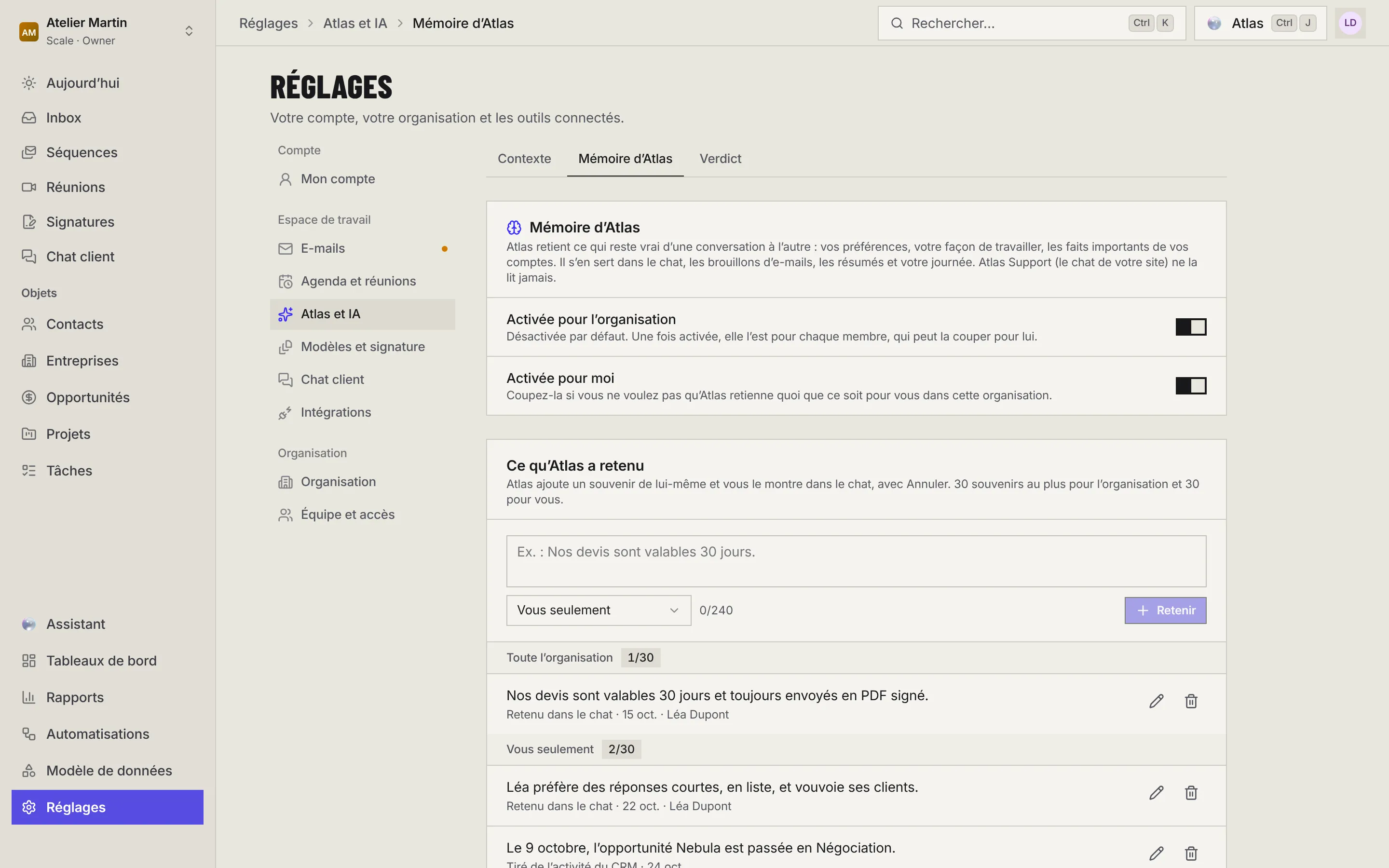Open Chat client in the main sidebar
The width and height of the screenshot is (1389, 868).
point(108,257)
